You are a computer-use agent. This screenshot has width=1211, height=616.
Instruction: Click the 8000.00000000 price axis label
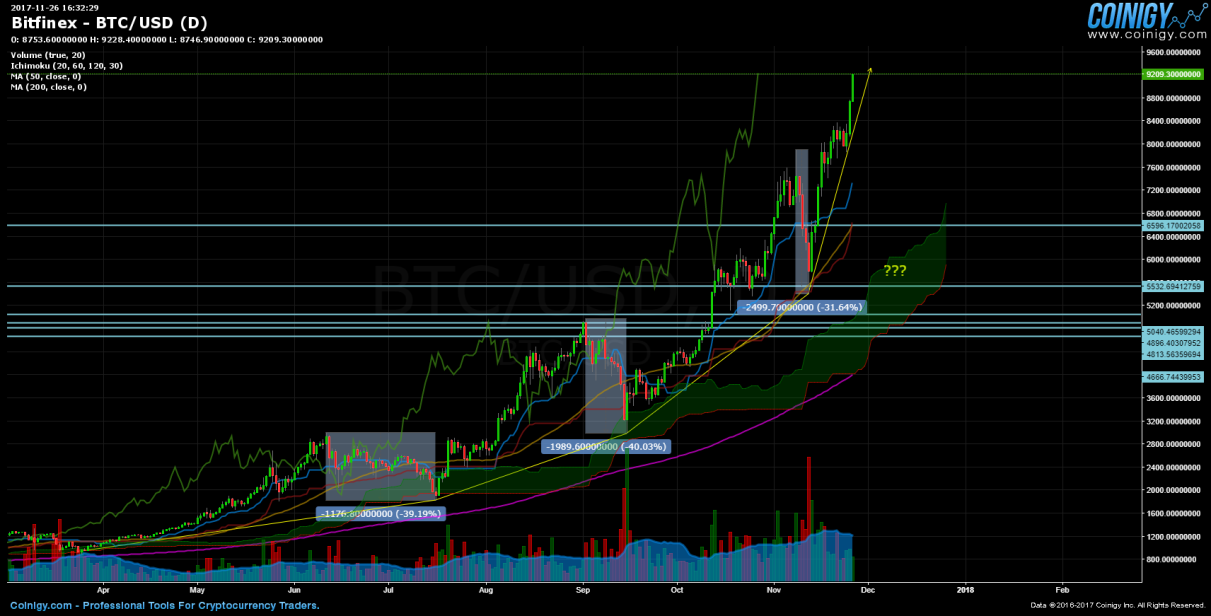point(1174,144)
